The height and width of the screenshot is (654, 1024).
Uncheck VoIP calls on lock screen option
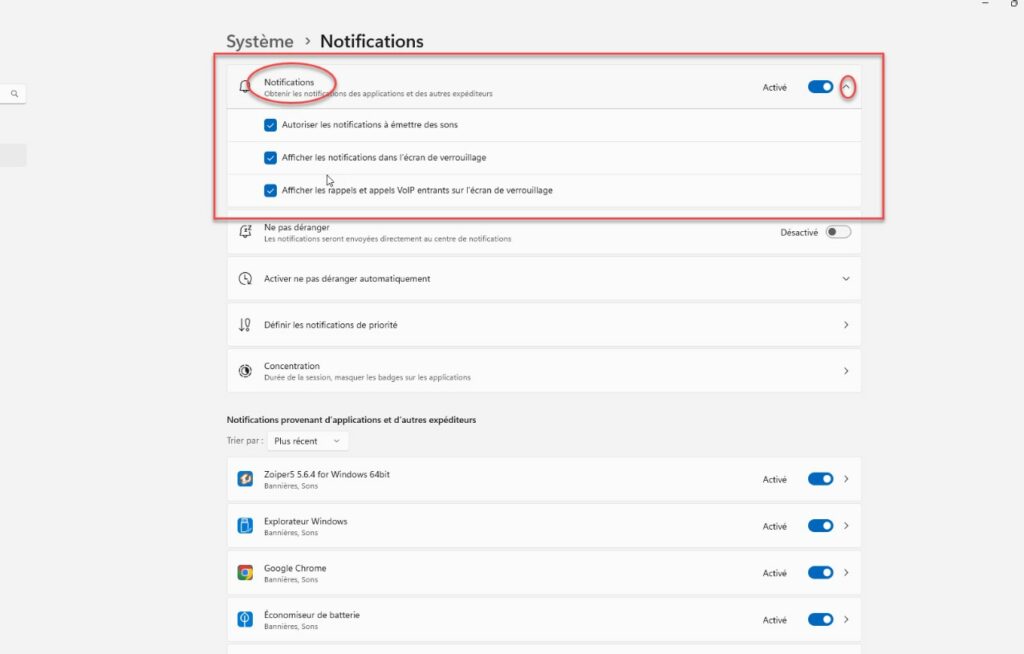click(270, 190)
